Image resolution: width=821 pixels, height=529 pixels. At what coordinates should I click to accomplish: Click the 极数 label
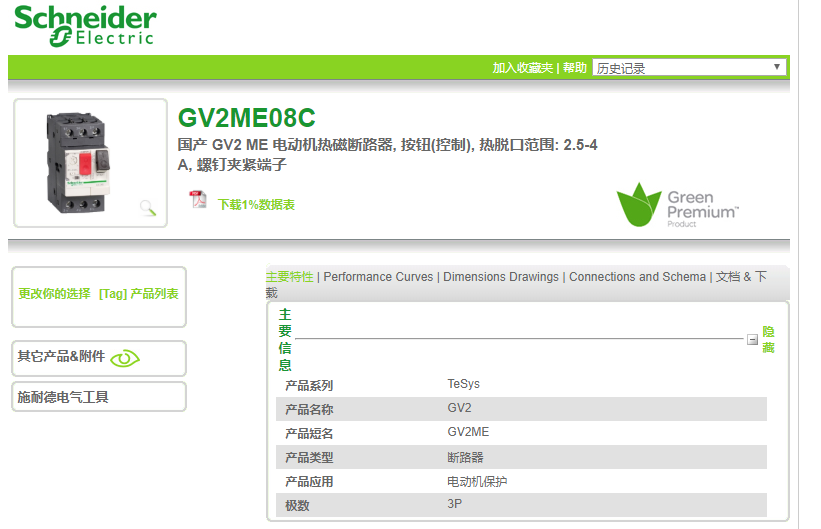pyautogui.click(x=297, y=506)
